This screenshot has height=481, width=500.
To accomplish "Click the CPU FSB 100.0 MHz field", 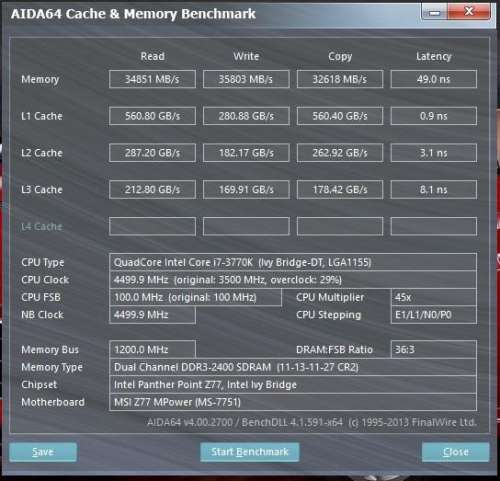I will [x=195, y=297].
